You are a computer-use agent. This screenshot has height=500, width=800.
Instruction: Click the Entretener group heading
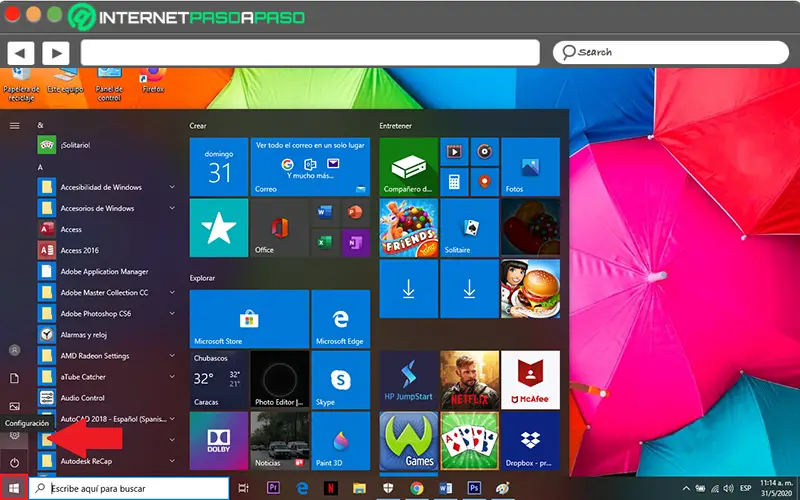tap(395, 126)
